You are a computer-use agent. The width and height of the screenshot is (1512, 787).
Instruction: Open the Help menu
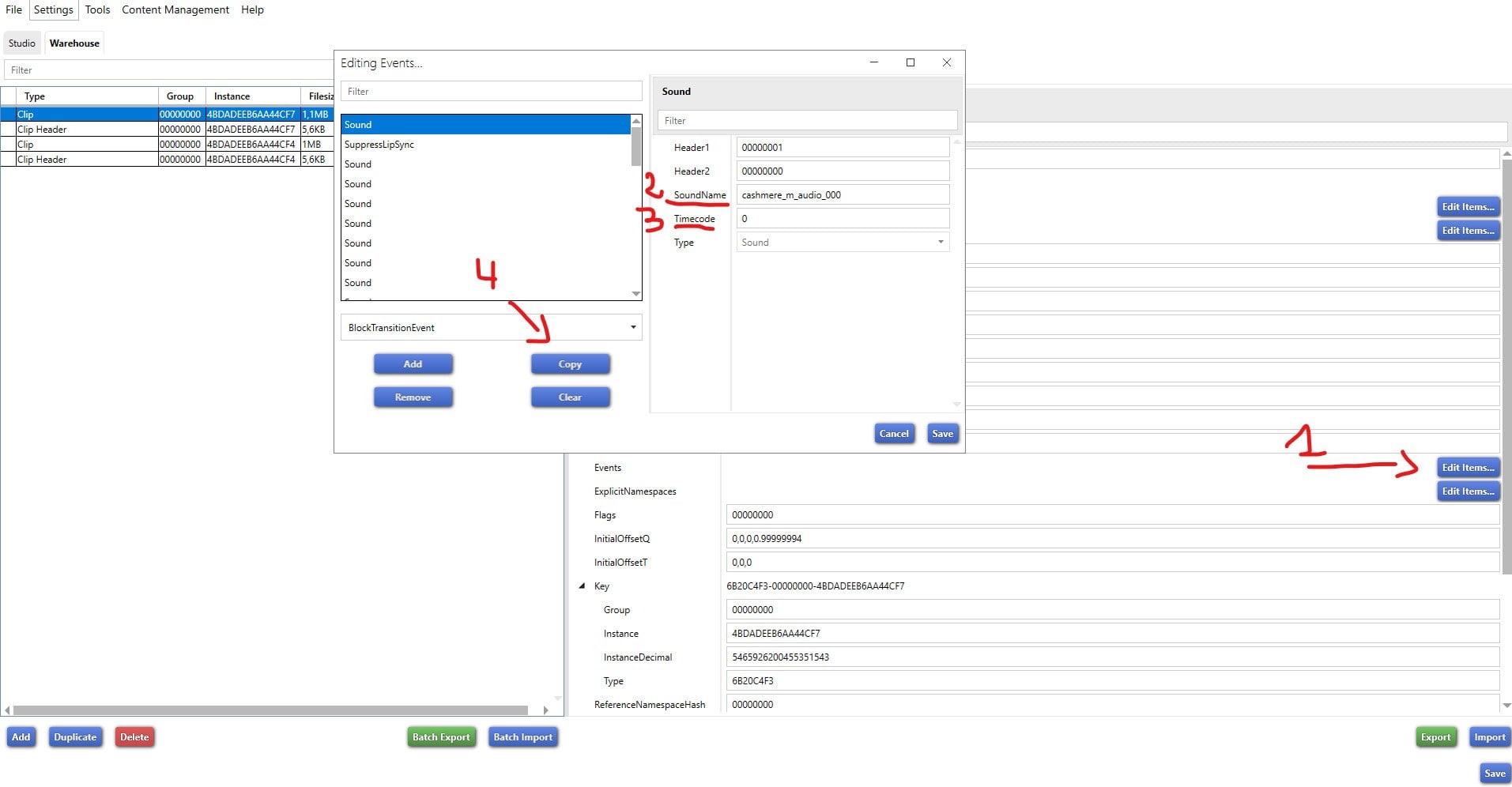pyautogui.click(x=252, y=9)
